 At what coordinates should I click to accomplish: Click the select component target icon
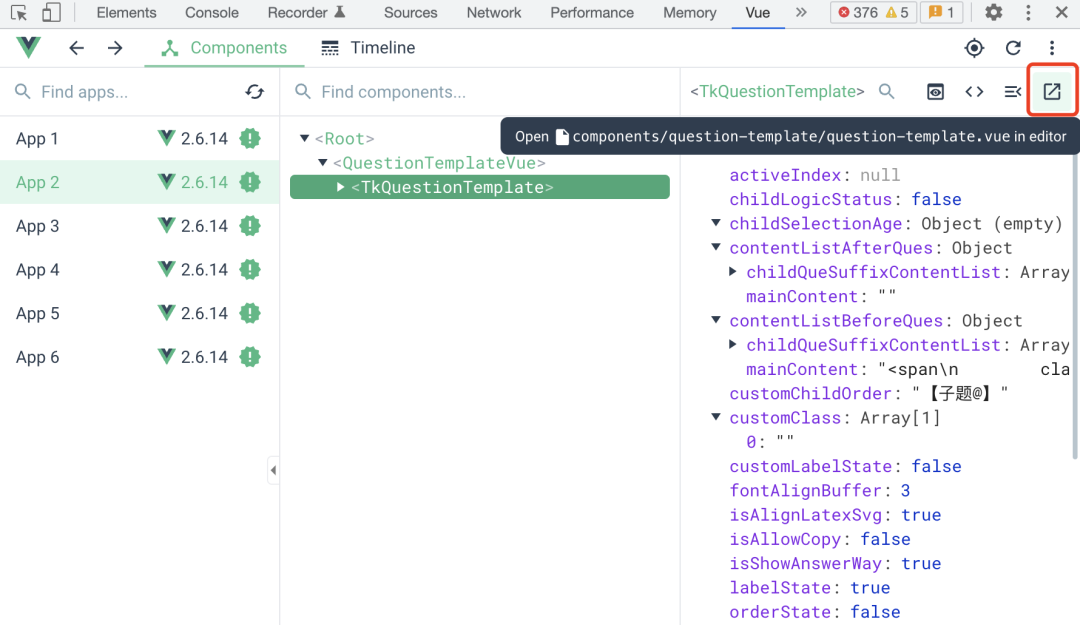[974, 48]
